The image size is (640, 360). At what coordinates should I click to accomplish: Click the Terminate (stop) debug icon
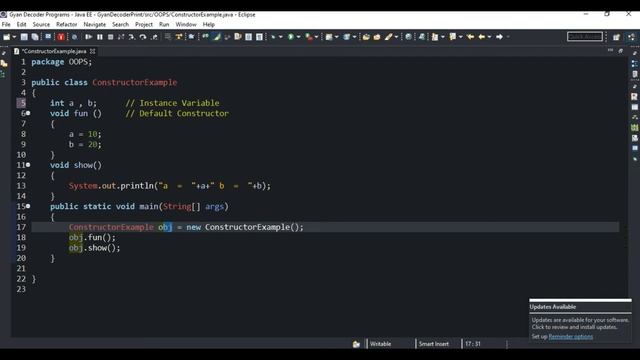tap(110, 37)
